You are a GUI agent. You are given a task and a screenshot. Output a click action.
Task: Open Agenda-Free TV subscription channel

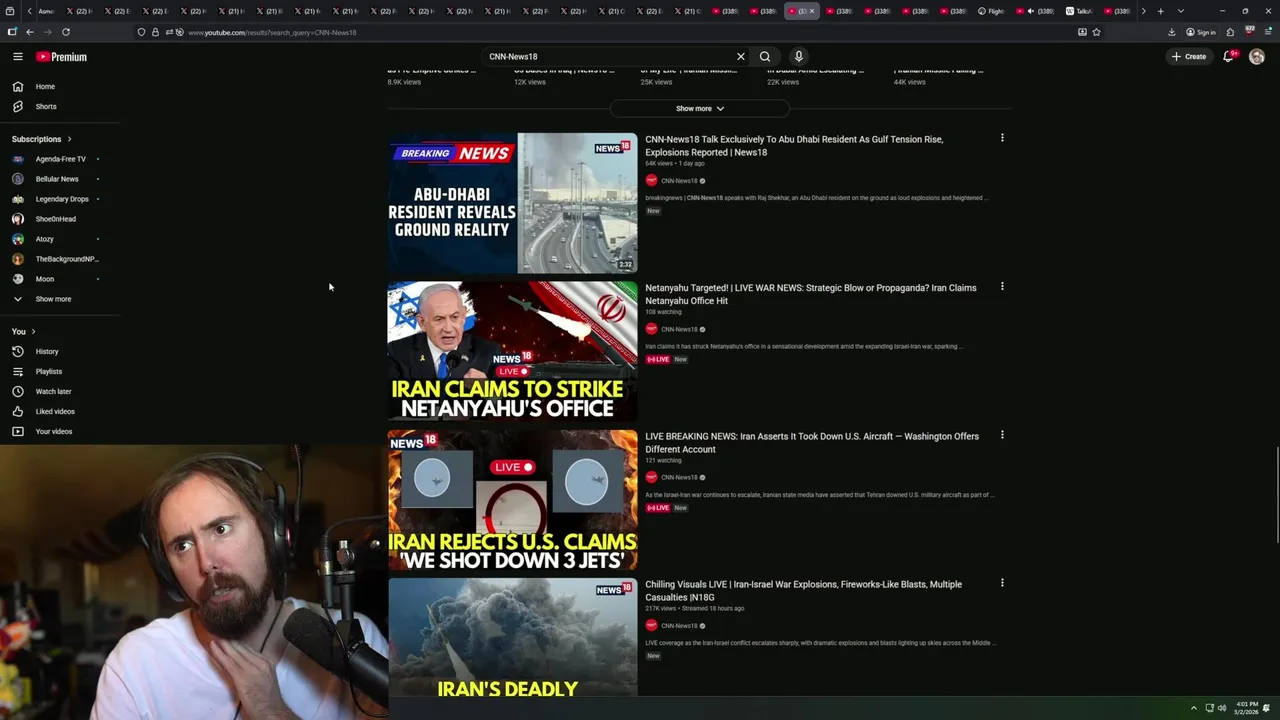tap(60, 159)
